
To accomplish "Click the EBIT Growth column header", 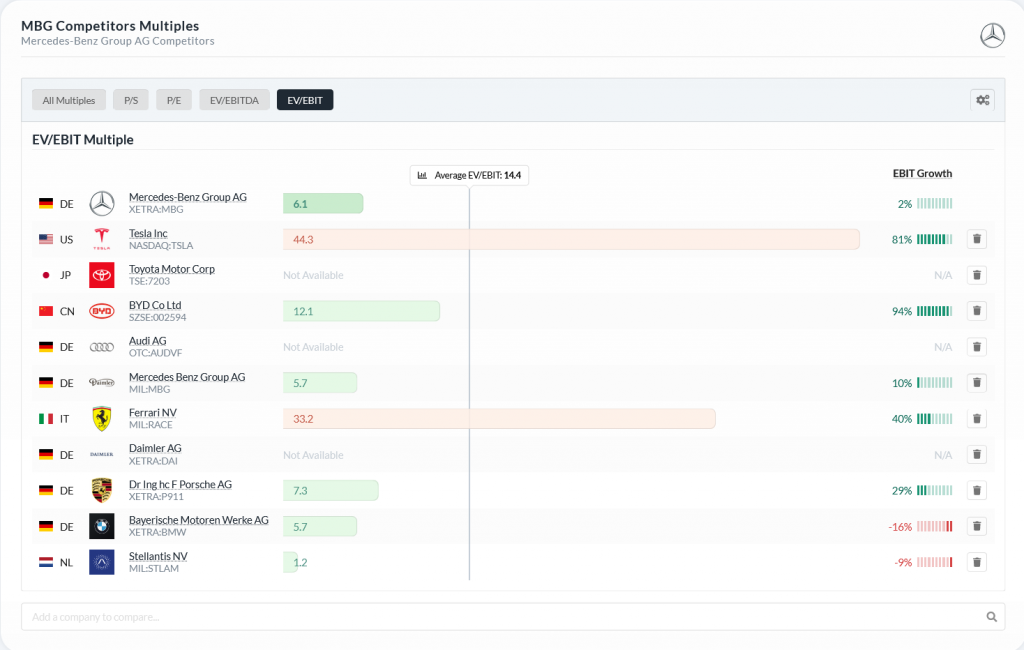I will tap(922, 173).
